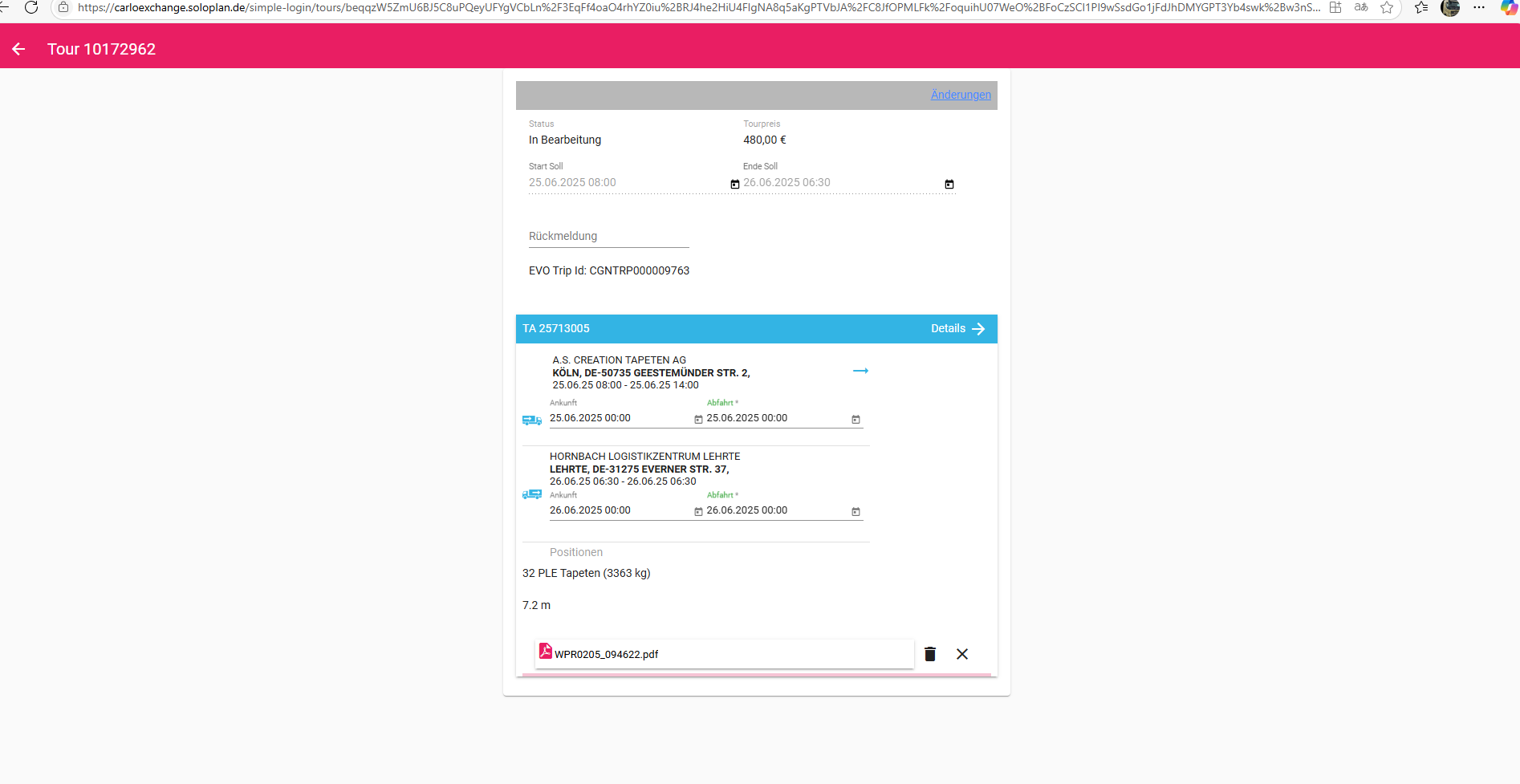
Task: Click the position 32 PLE Tapeten (3363 kg)
Action: point(587,573)
